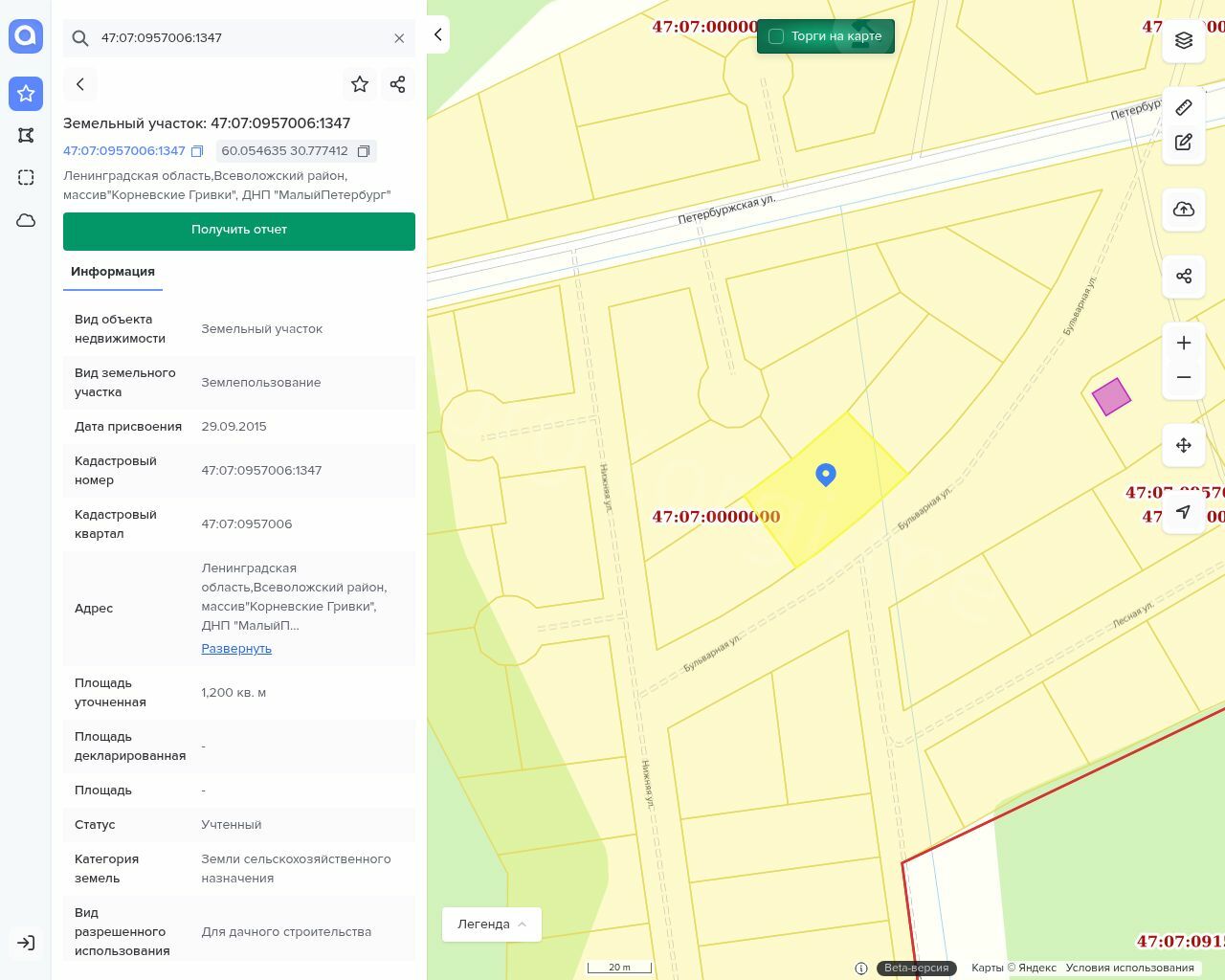Copy the cadastral number 47:07:0957006:1347
1225x980 pixels.
[x=197, y=151]
